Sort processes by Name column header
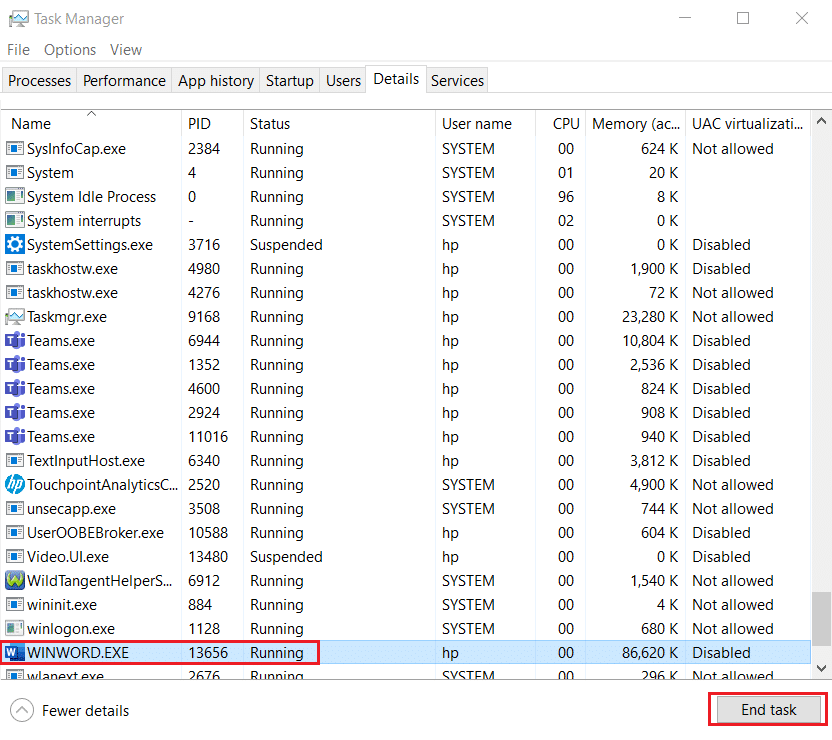This screenshot has height=740, width=832. click(31, 124)
